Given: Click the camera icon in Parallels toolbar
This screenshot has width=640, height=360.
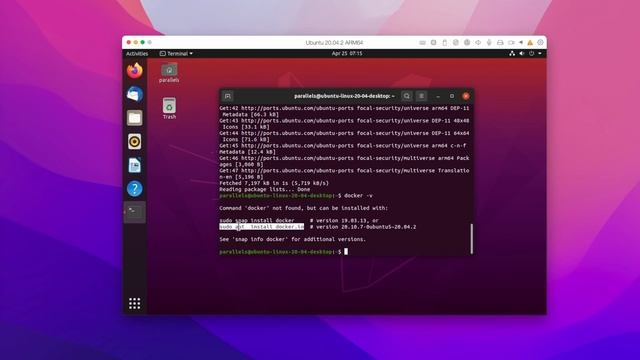Looking at the screenshot, I should 511,42.
